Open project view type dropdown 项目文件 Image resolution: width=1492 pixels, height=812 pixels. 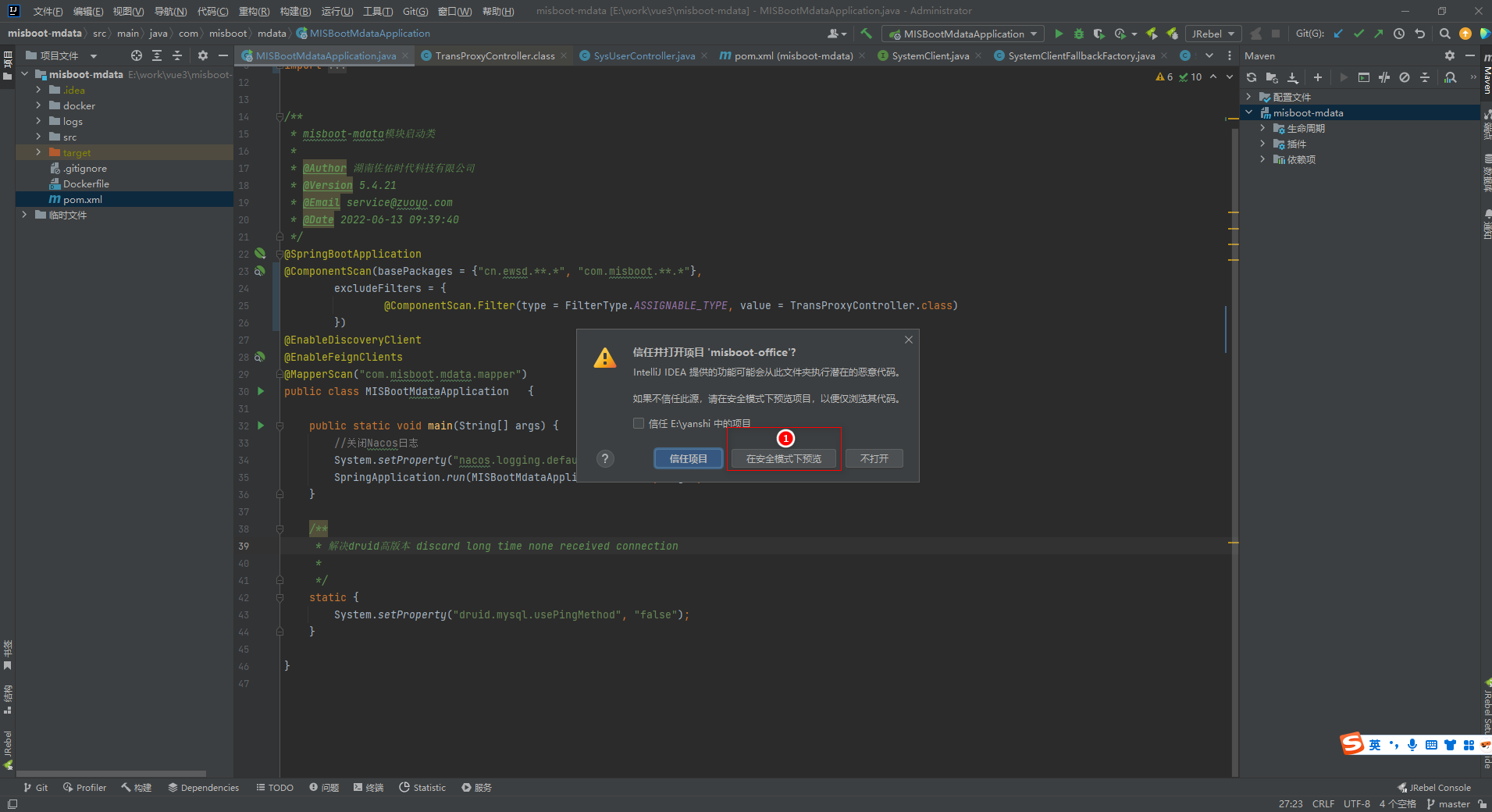(x=62, y=55)
